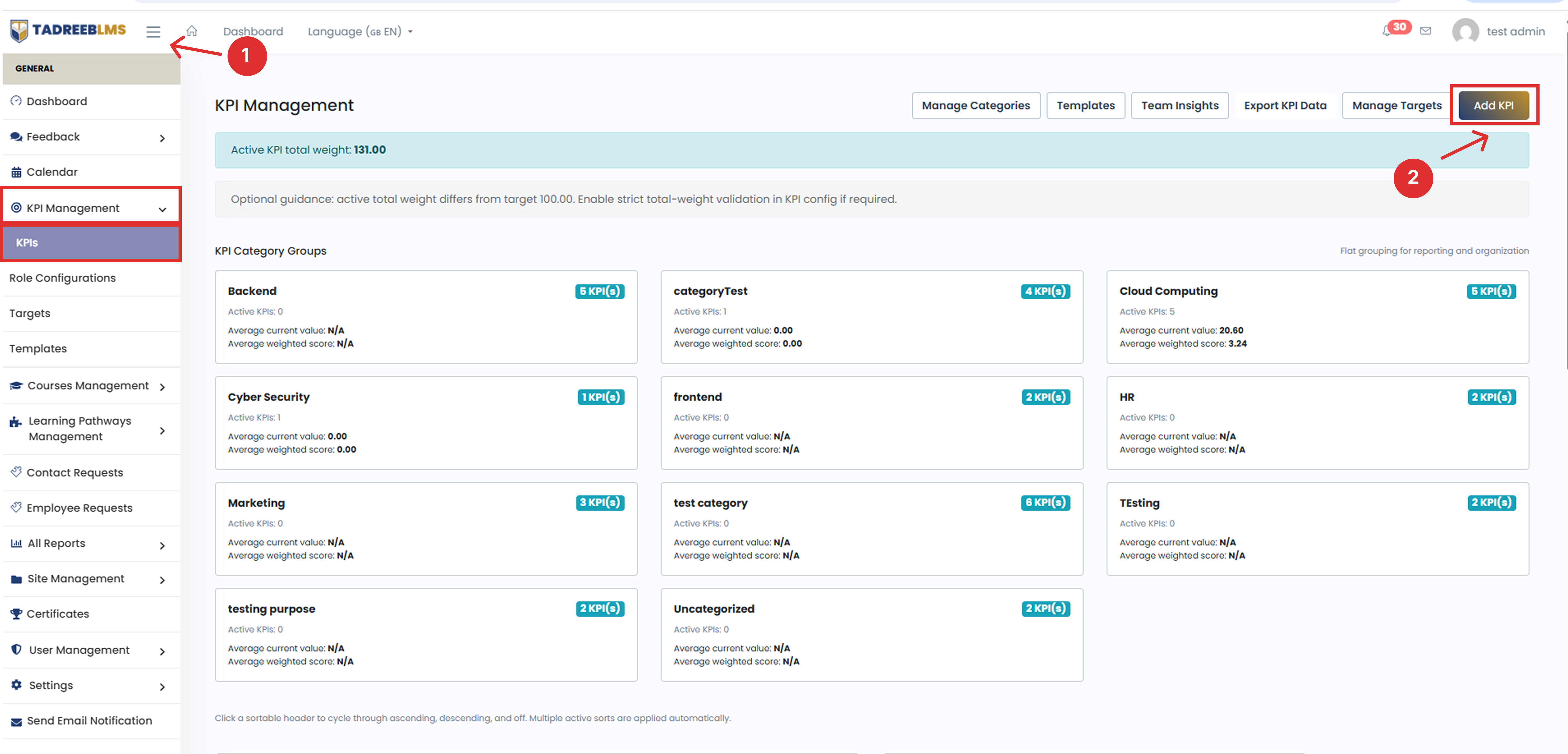Click the Add KPI button
This screenshot has width=1568, height=754.
(1493, 105)
